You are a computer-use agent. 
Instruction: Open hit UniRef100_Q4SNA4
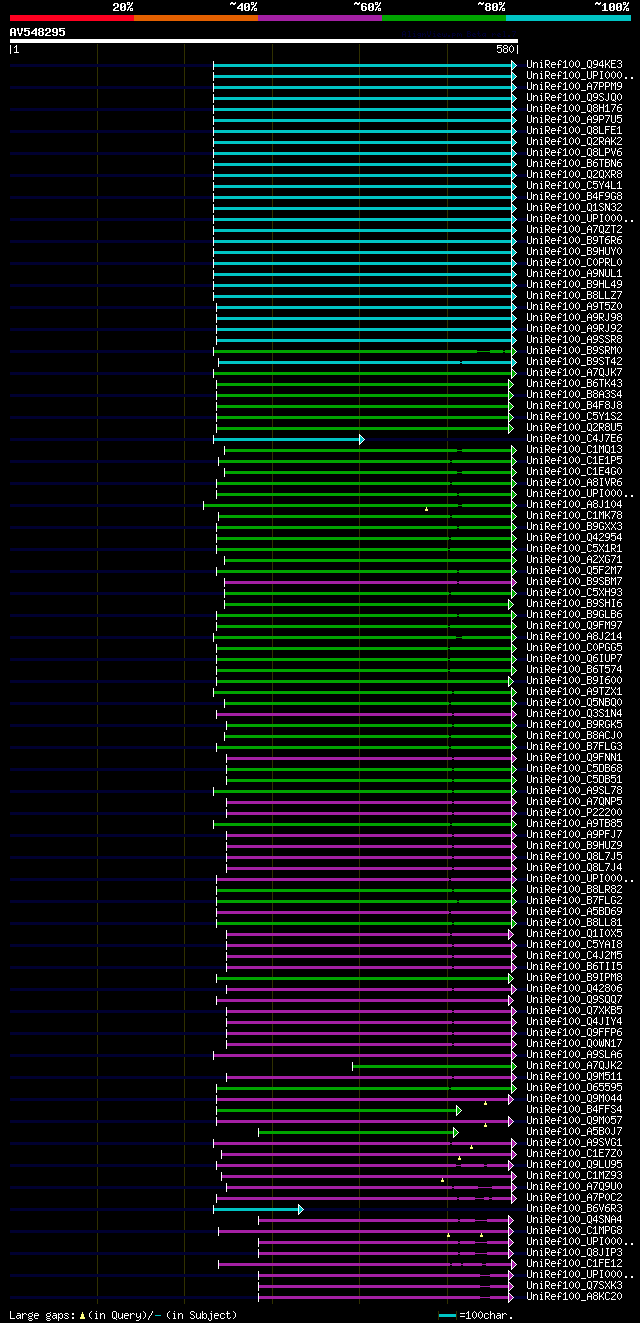(x=574, y=1220)
